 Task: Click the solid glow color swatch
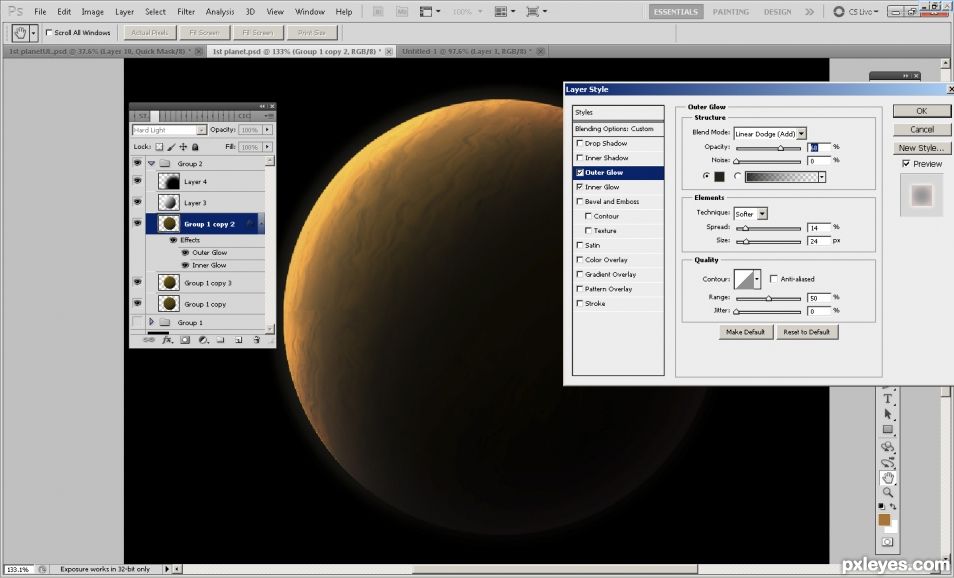point(719,176)
